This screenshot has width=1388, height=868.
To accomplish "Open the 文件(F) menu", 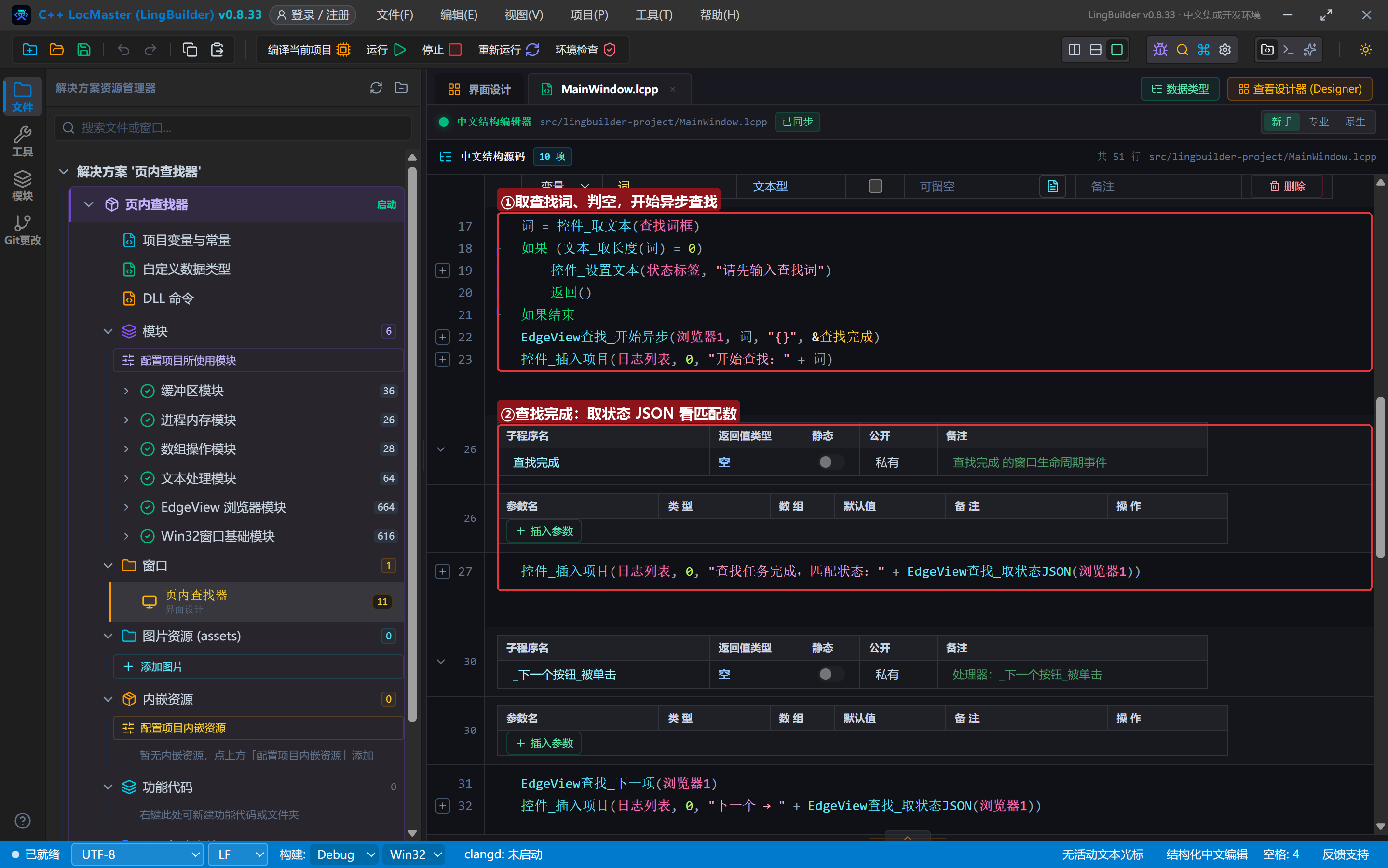I will 395,15.
